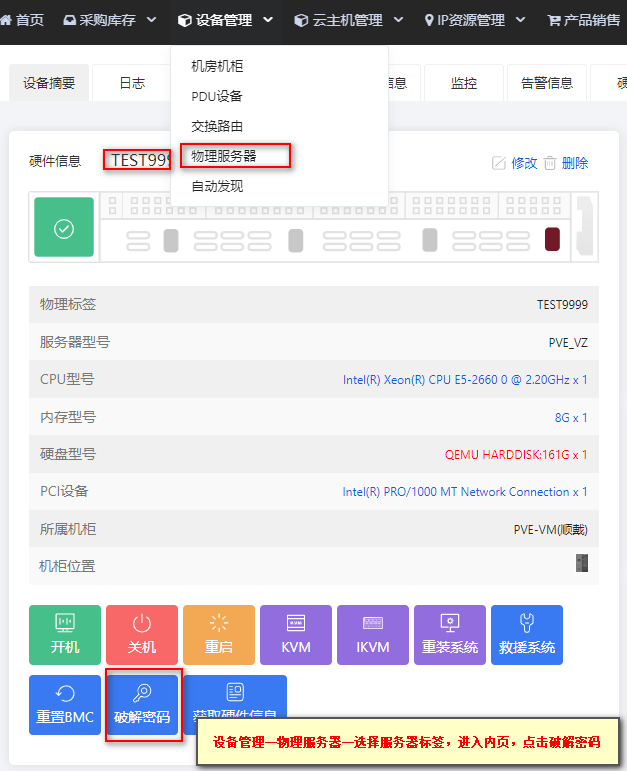This screenshot has height=771, width=627.
Task: Click the Intel Xeon CPU model link
Action: pos(465,380)
